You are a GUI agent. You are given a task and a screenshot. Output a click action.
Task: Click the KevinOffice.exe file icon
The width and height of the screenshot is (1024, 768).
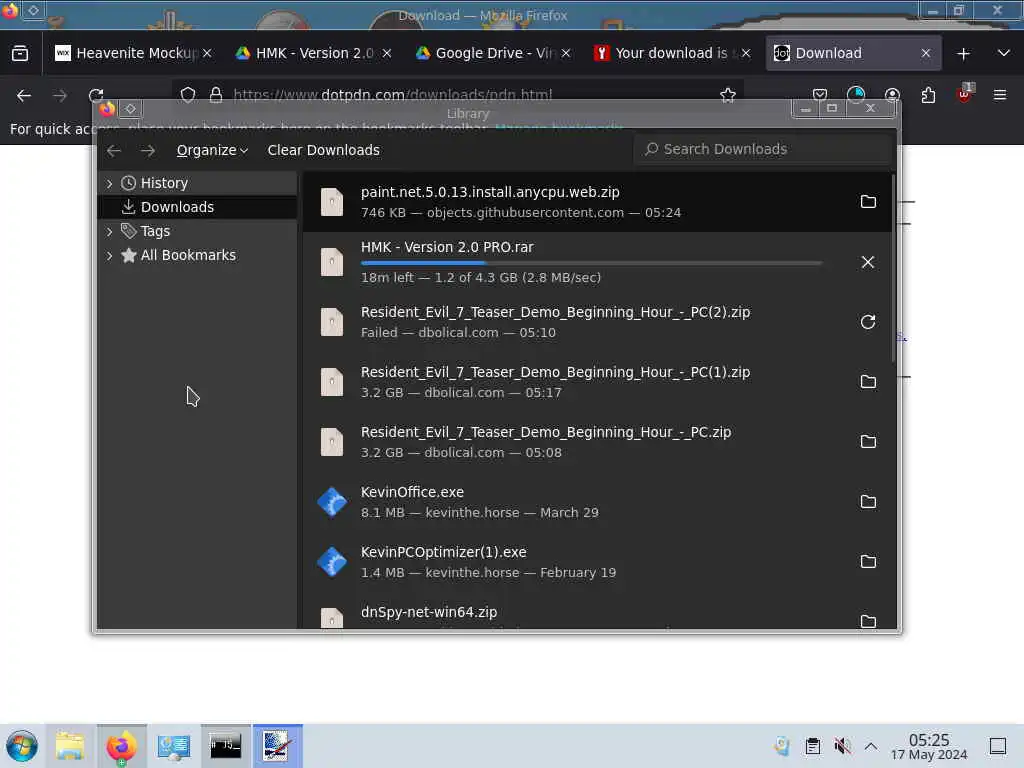pyautogui.click(x=332, y=502)
